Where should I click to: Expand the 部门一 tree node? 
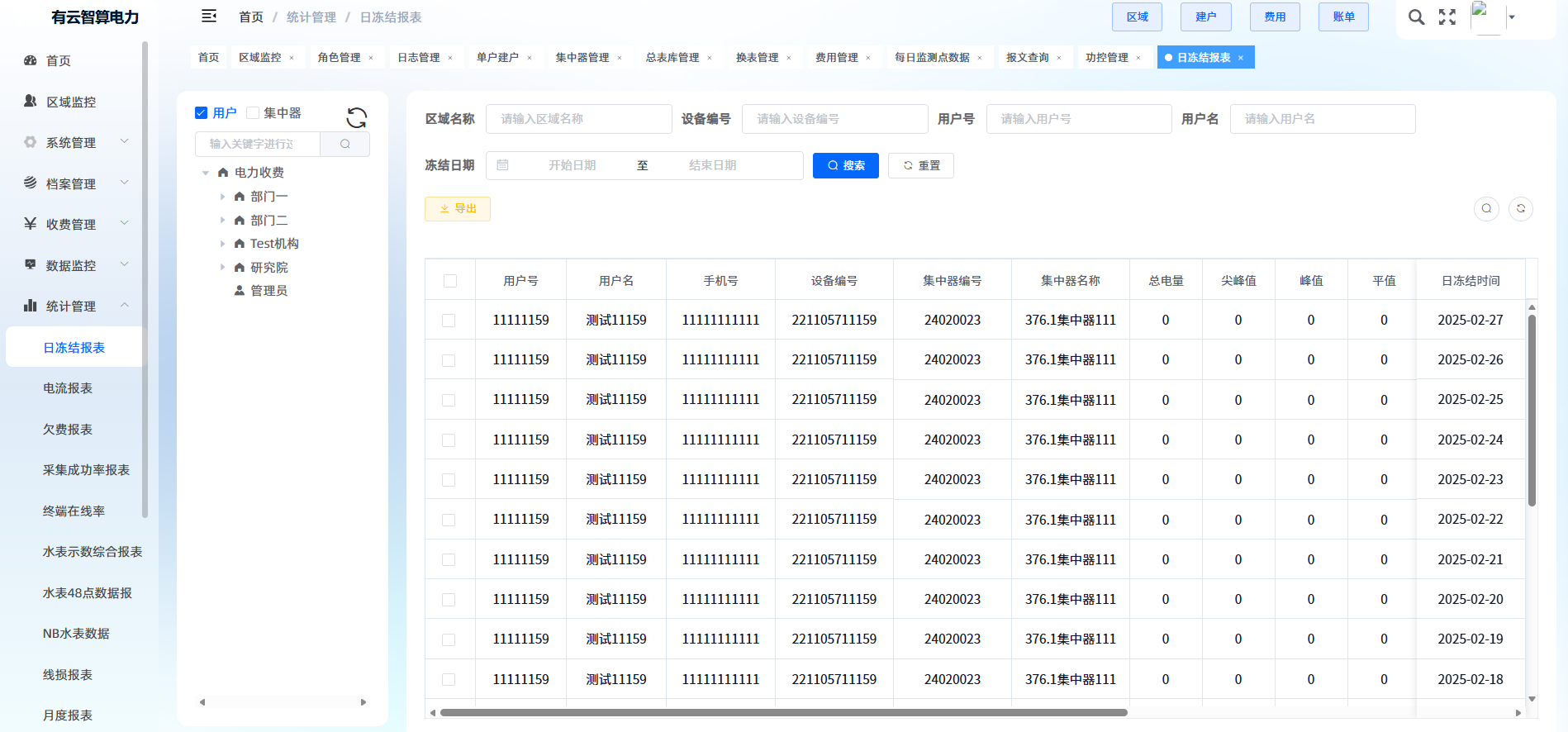[x=222, y=197]
